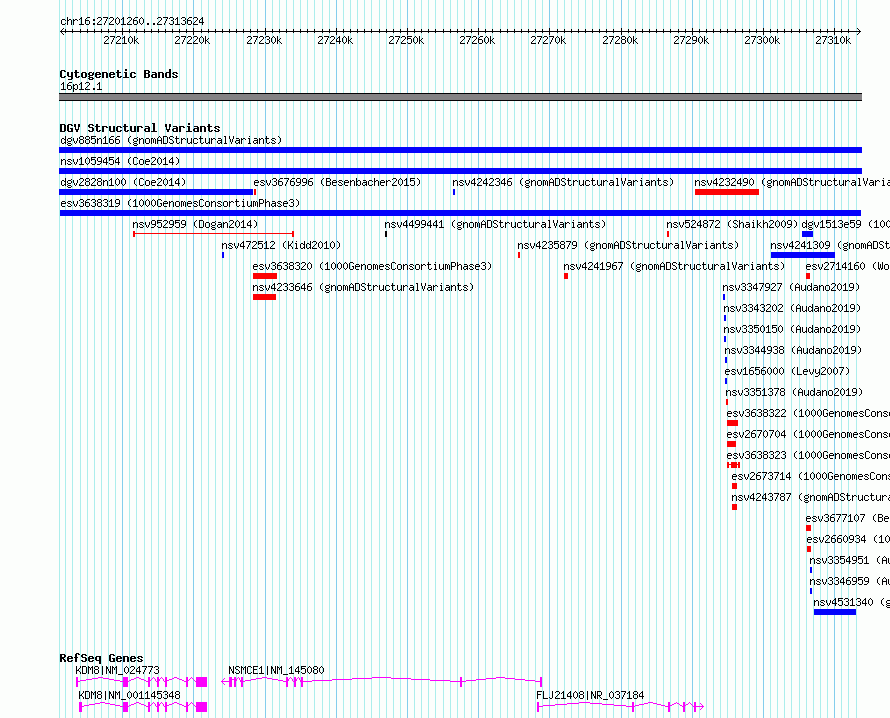The width and height of the screenshot is (890, 718).
Task: Click the 16p12.1 band label
Action: pos(81,86)
